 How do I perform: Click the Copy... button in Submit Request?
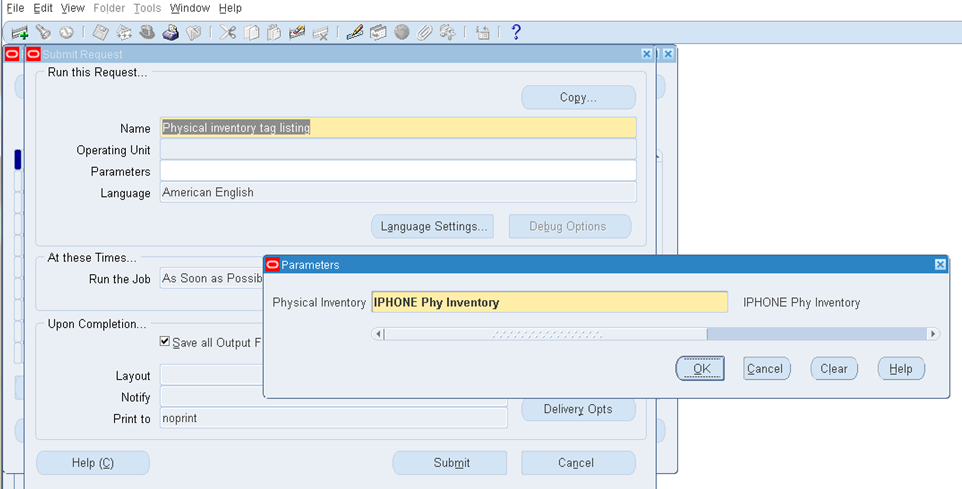pos(578,97)
